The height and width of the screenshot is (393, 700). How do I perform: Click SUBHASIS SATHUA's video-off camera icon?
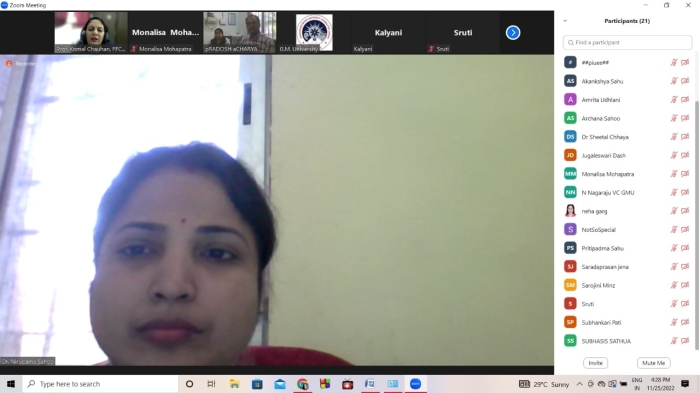[x=685, y=341]
